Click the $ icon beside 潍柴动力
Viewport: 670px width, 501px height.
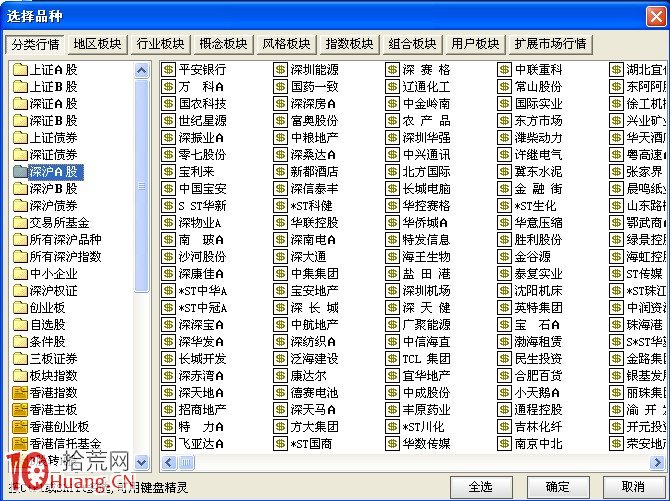(504, 138)
